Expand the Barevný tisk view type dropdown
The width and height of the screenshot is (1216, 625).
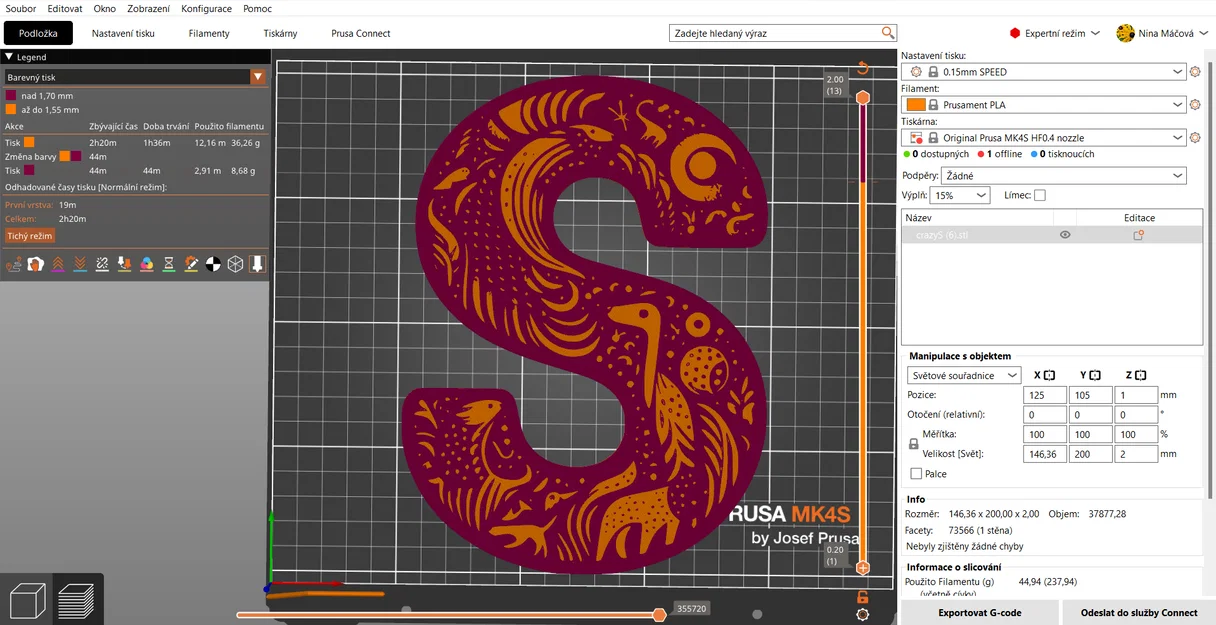134,76
